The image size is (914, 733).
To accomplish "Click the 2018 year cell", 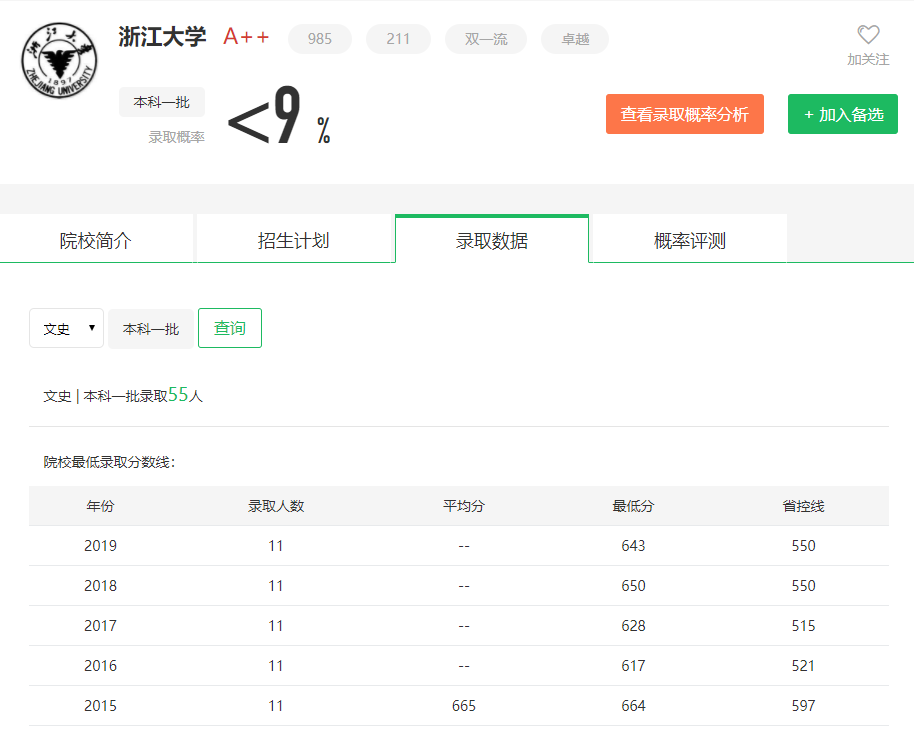I will pyautogui.click(x=100, y=585).
